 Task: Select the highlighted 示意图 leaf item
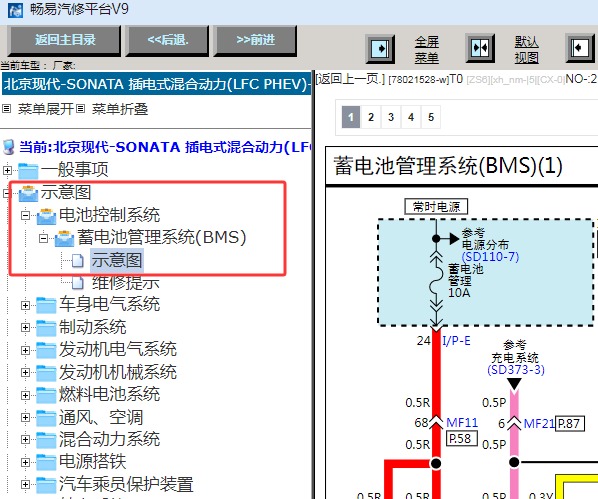(x=117, y=261)
